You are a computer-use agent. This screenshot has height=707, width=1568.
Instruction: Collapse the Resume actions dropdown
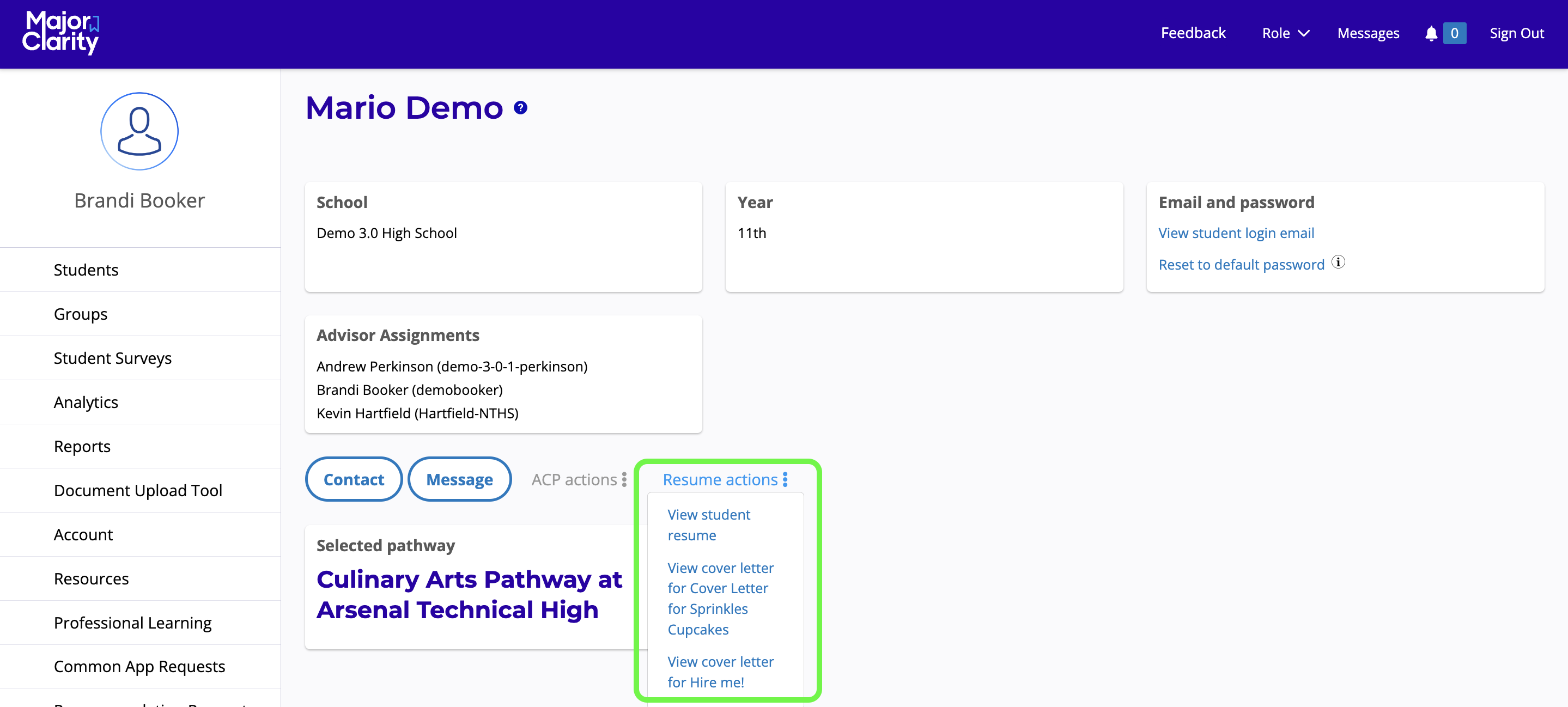[x=725, y=479]
